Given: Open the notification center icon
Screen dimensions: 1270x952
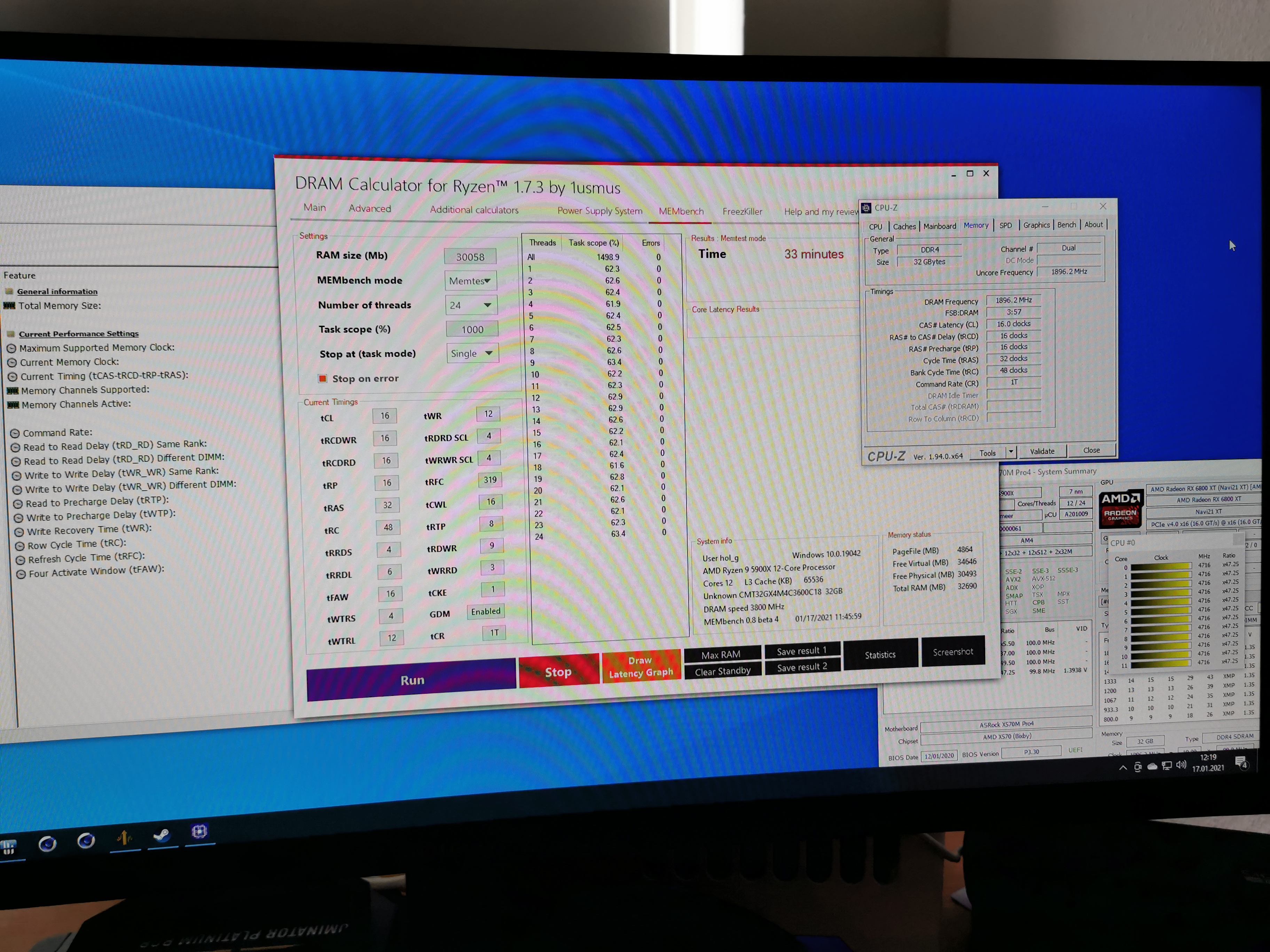Looking at the screenshot, I should click(x=1241, y=764).
